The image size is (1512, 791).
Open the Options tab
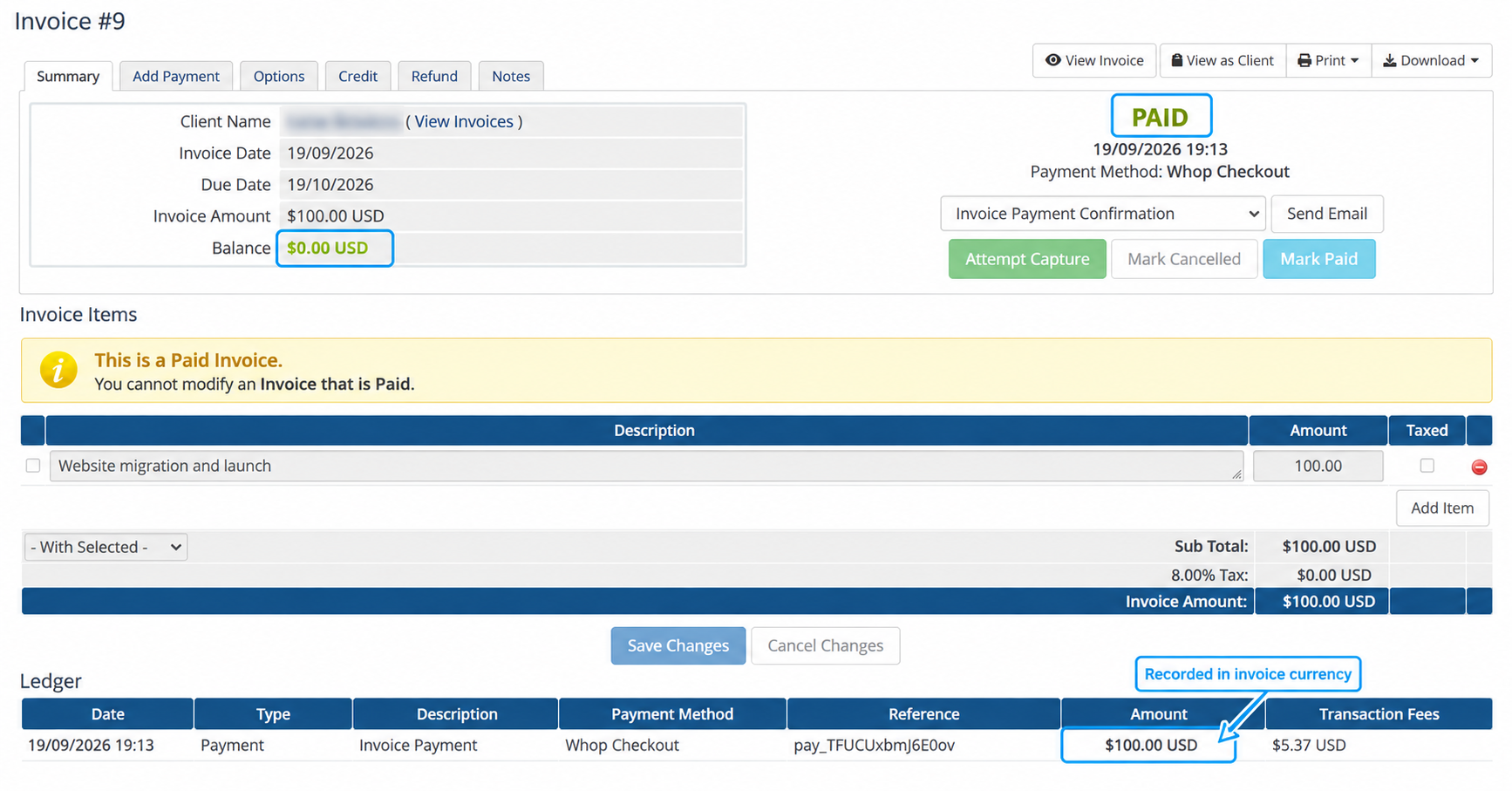(279, 76)
